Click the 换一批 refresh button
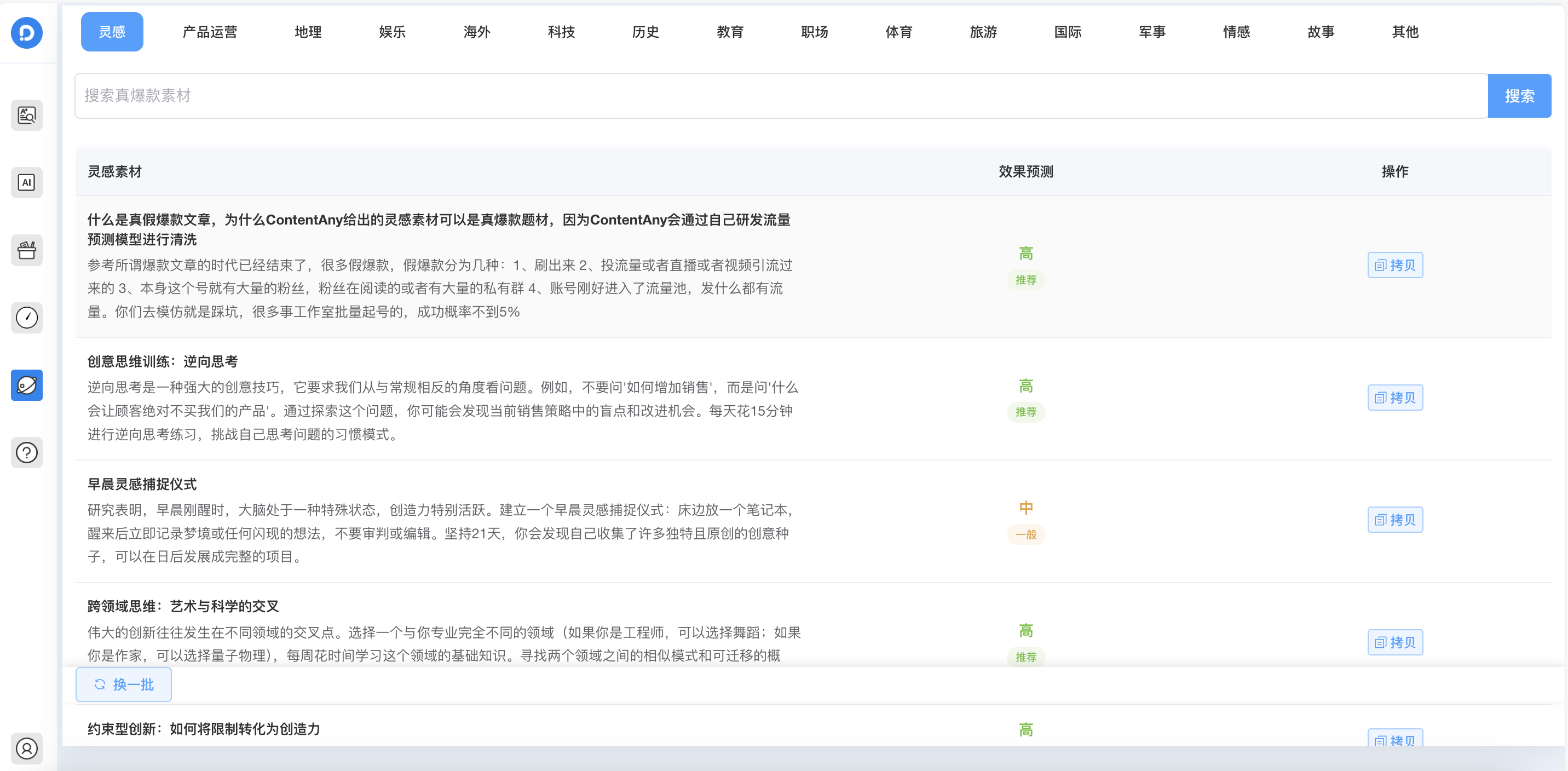 [x=123, y=684]
